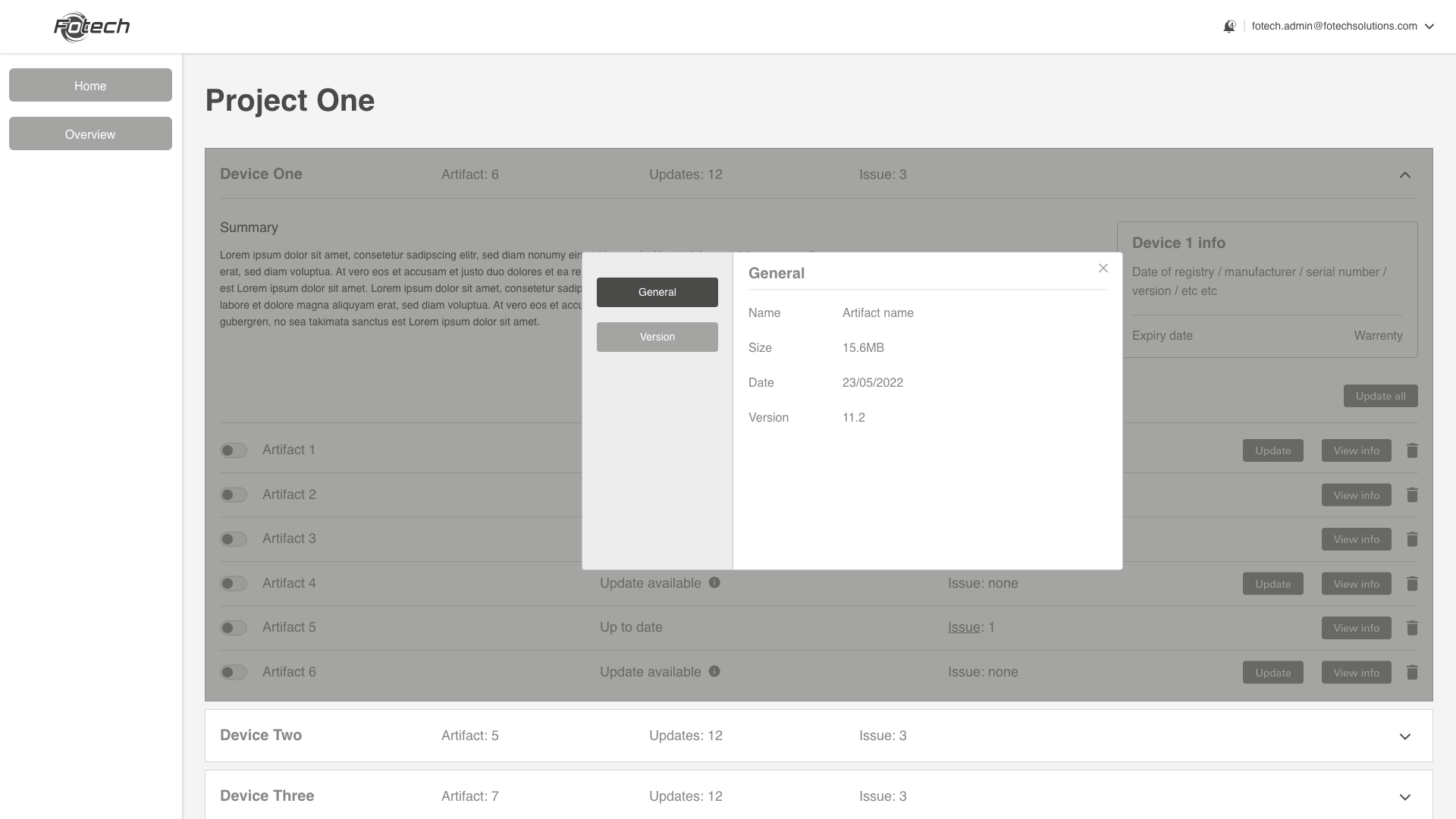The height and width of the screenshot is (819, 1456).
Task: Enable the Artifact 4 toggle
Action: 234,584
